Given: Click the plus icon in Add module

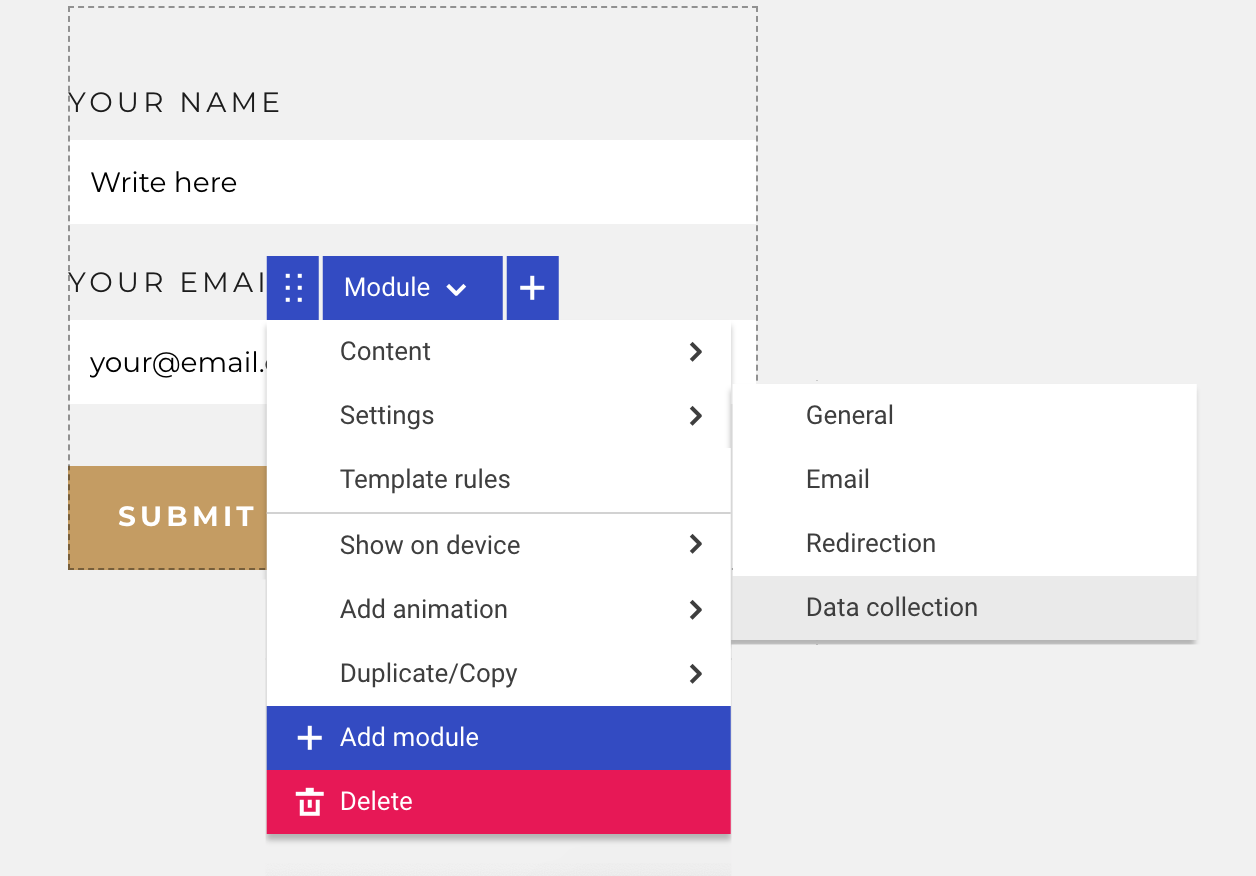Looking at the screenshot, I should click(310, 738).
